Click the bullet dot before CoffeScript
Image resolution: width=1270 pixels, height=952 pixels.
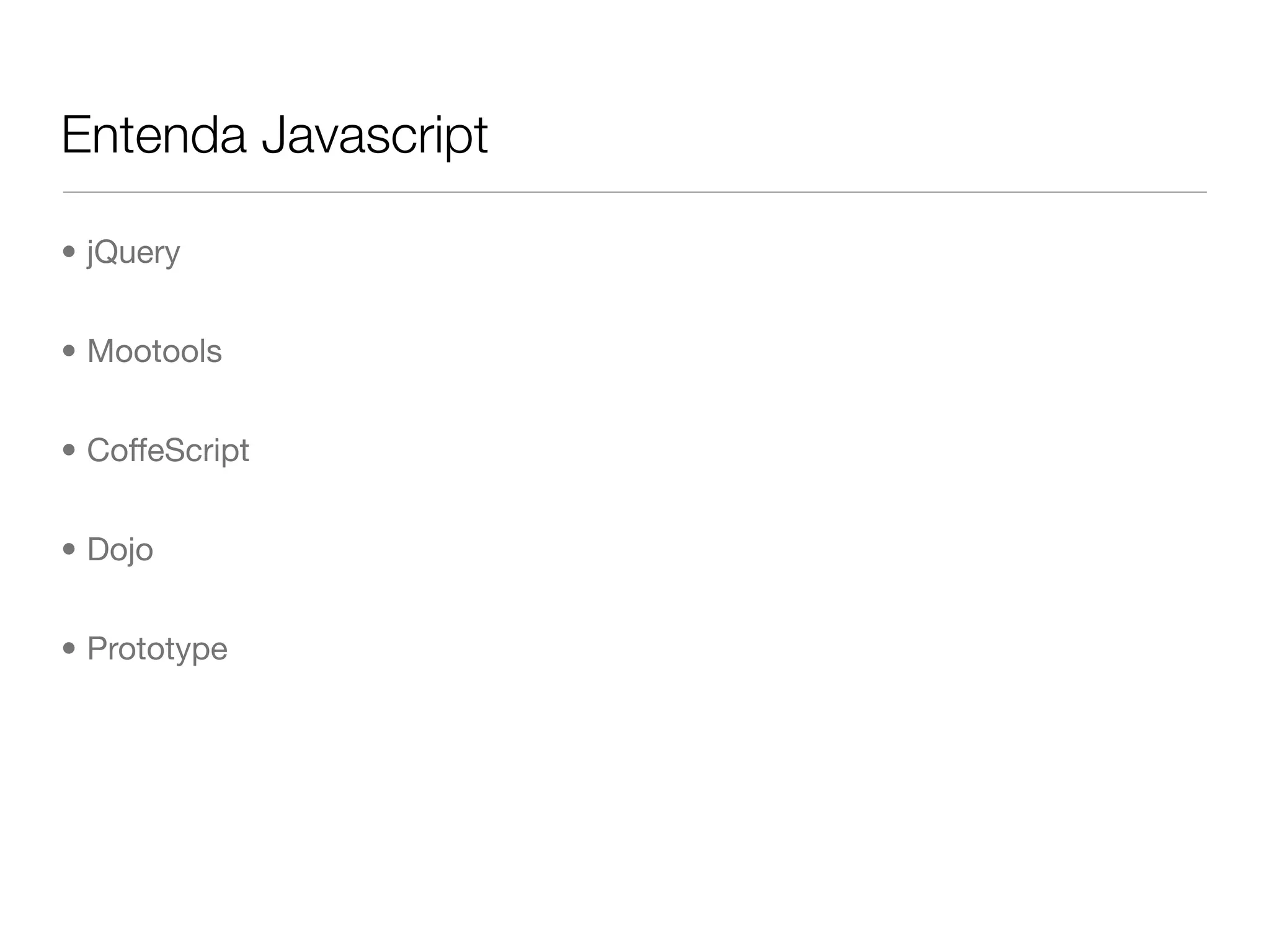69,450
